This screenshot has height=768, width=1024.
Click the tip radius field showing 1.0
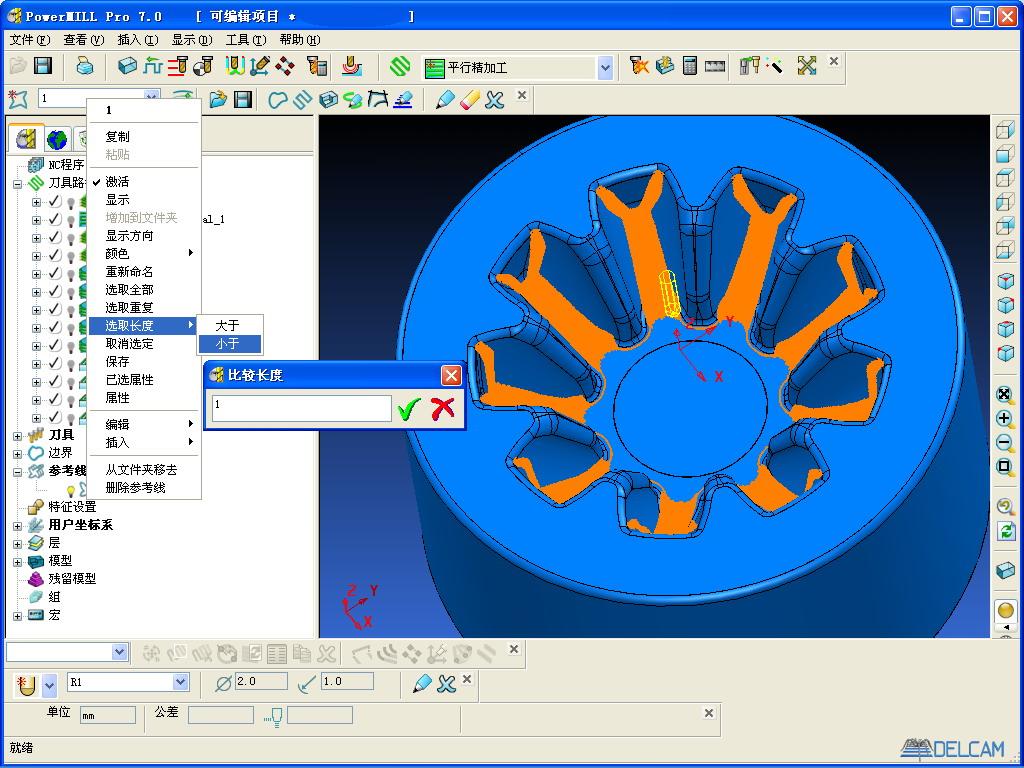click(347, 682)
